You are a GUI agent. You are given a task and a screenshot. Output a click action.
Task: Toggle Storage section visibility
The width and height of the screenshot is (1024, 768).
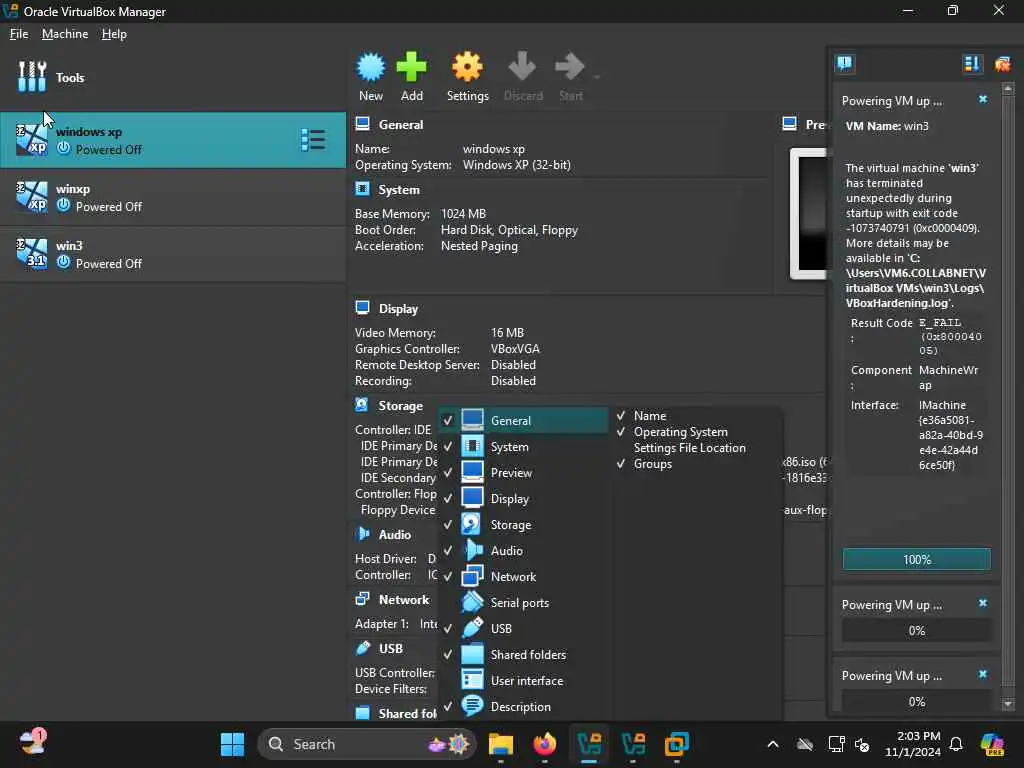click(x=523, y=525)
